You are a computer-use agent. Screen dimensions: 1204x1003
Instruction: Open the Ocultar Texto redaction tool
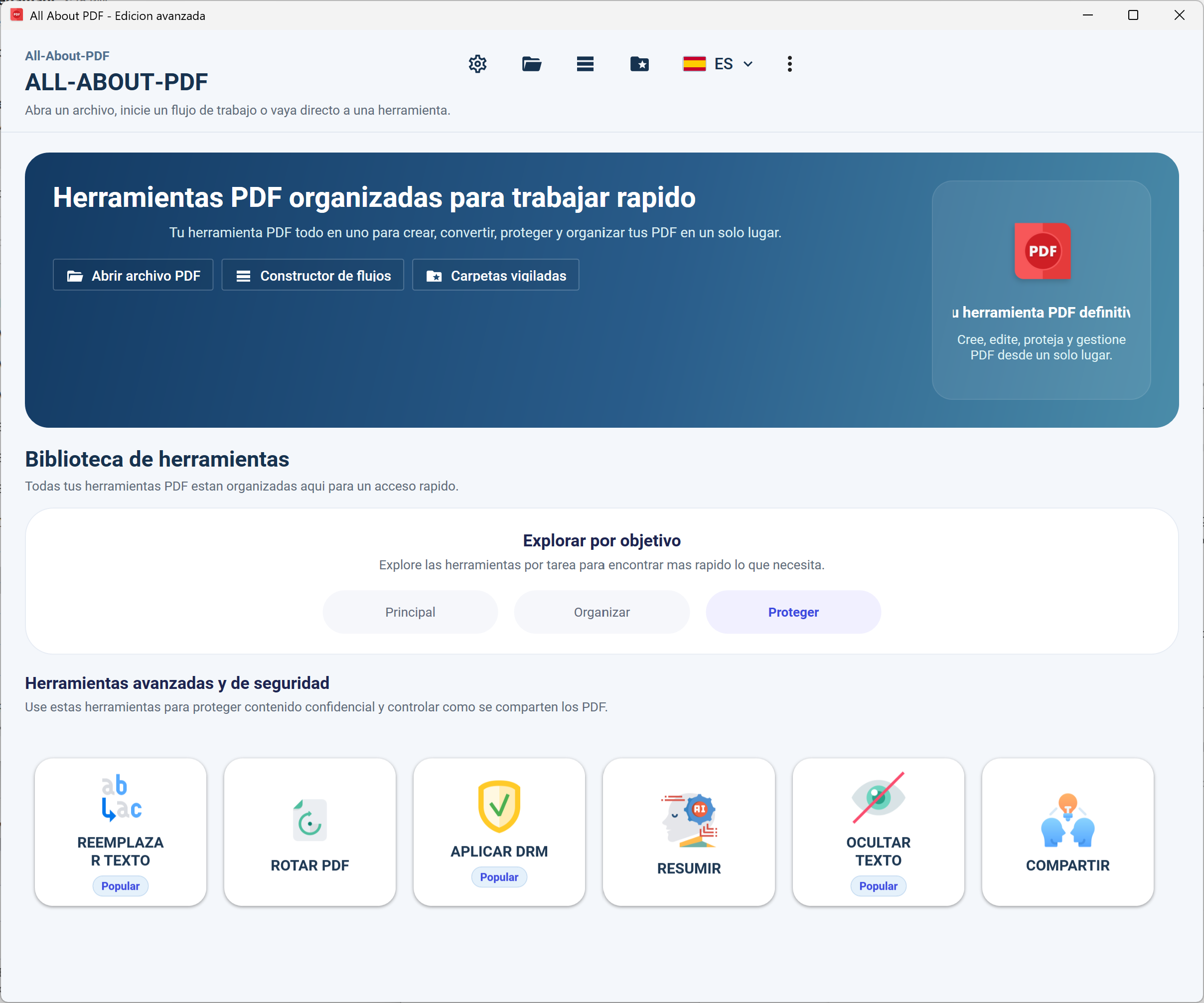(878, 832)
